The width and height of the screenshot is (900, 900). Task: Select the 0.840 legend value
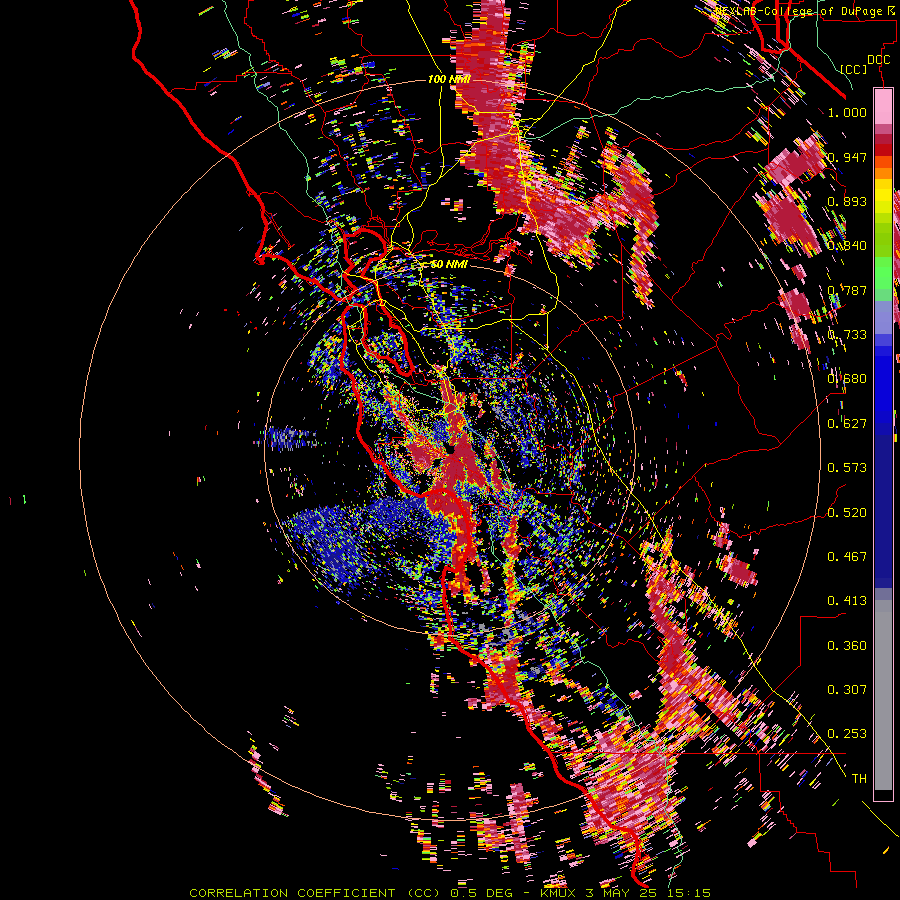pyautogui.click(x=847, y=246)
